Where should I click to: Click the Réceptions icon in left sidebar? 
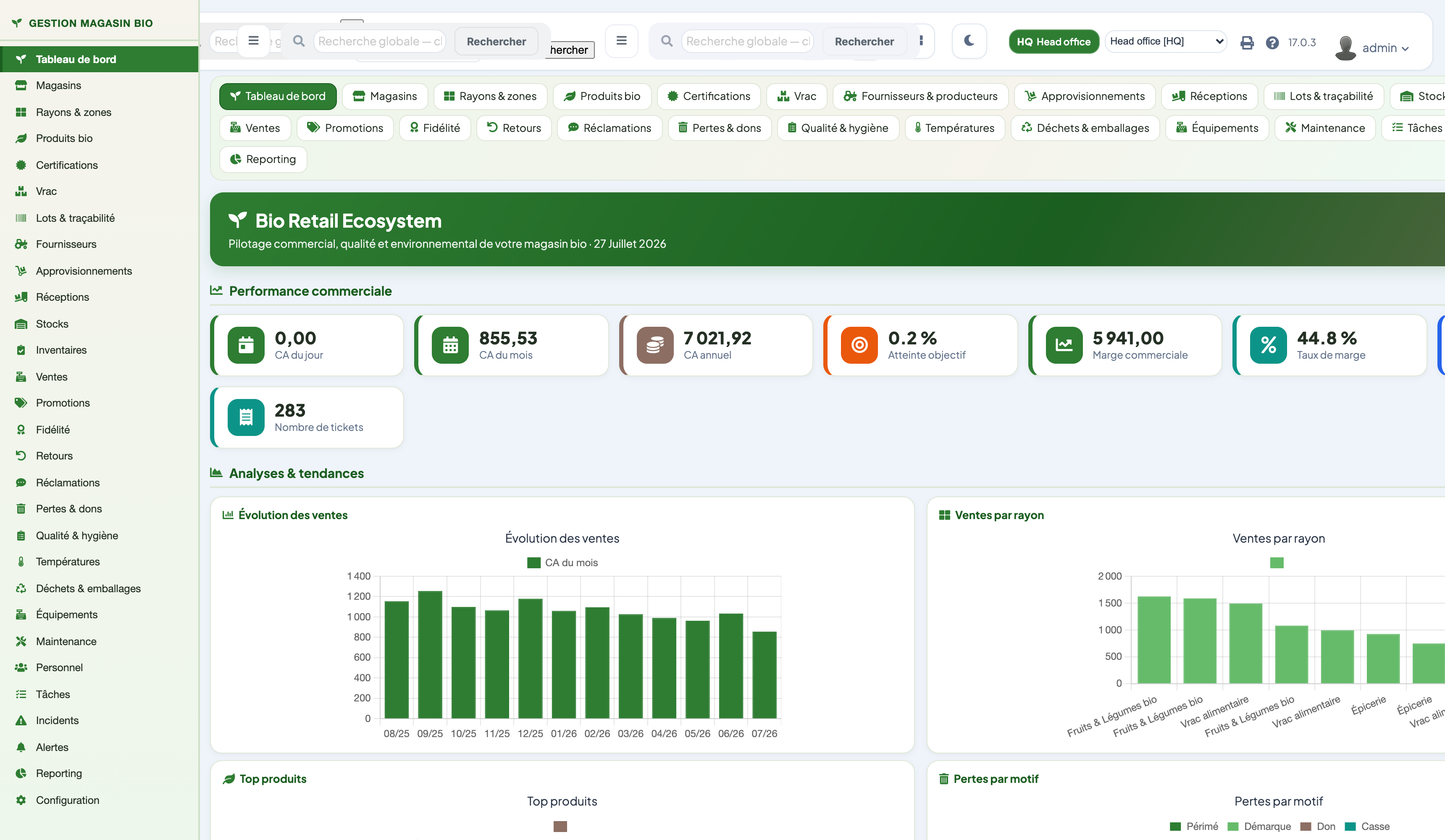pos(20,297)
